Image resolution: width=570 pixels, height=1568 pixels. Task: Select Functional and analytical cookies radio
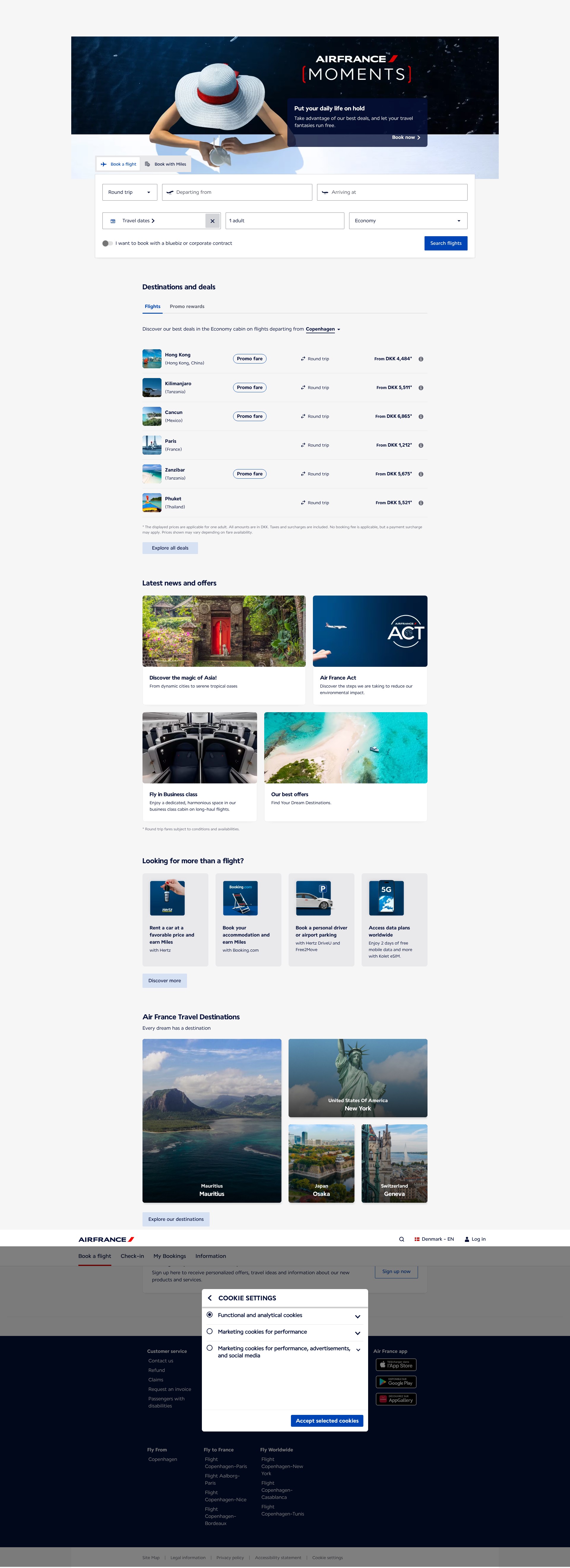[210, 1315]
